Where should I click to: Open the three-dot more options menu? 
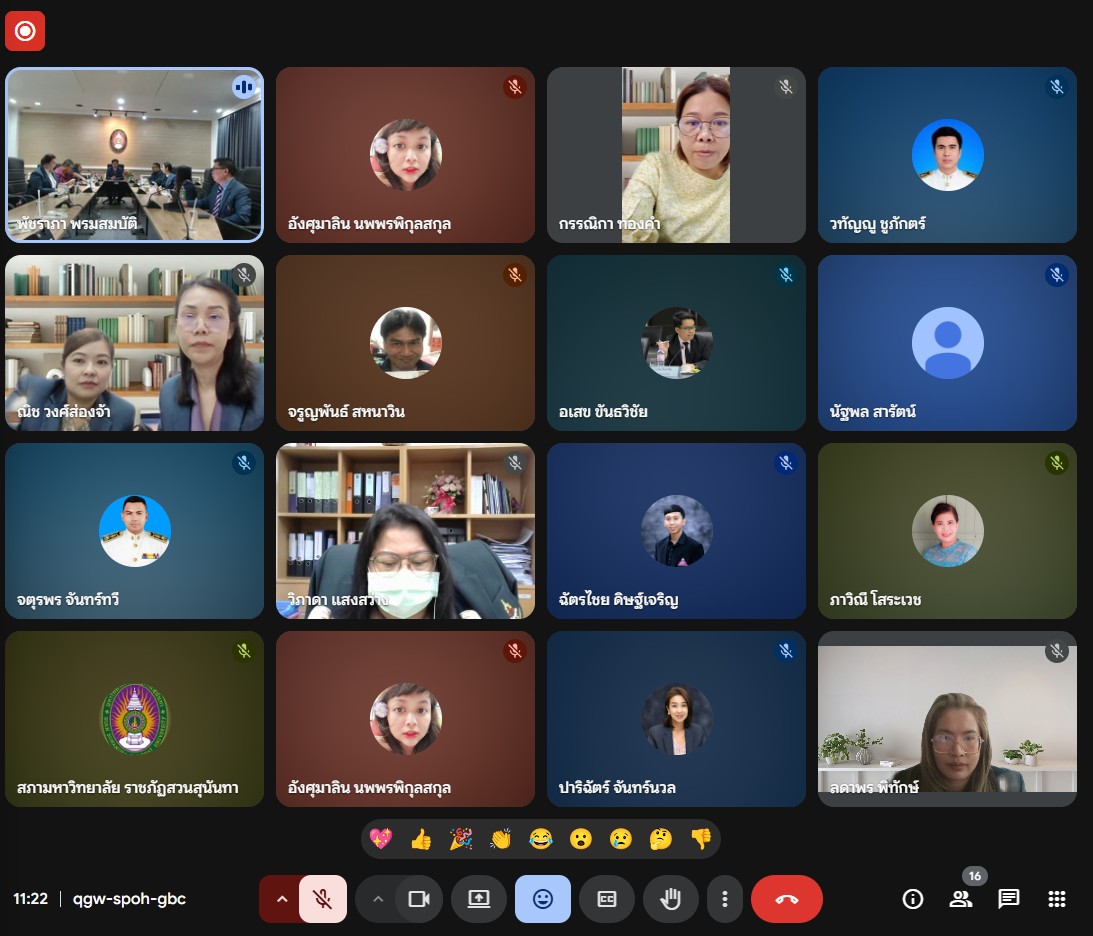(724, 899)
